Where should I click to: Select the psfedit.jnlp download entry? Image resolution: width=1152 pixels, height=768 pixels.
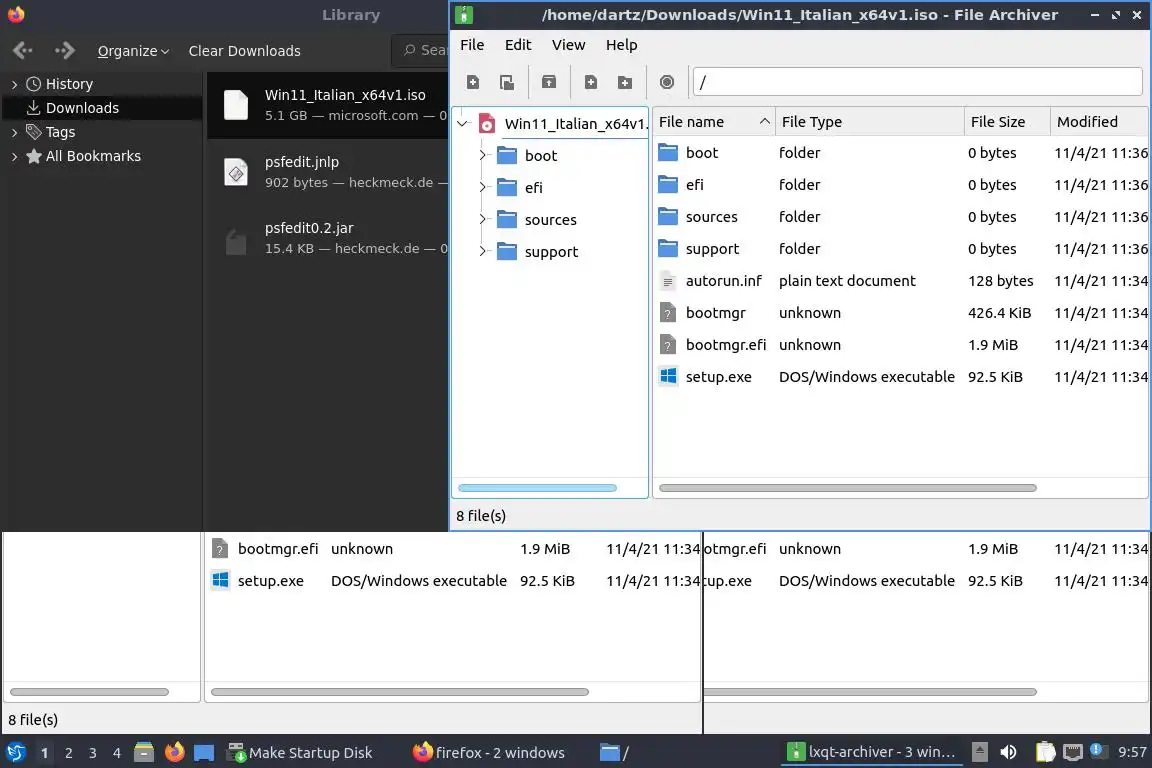click(x=328, y=172)
